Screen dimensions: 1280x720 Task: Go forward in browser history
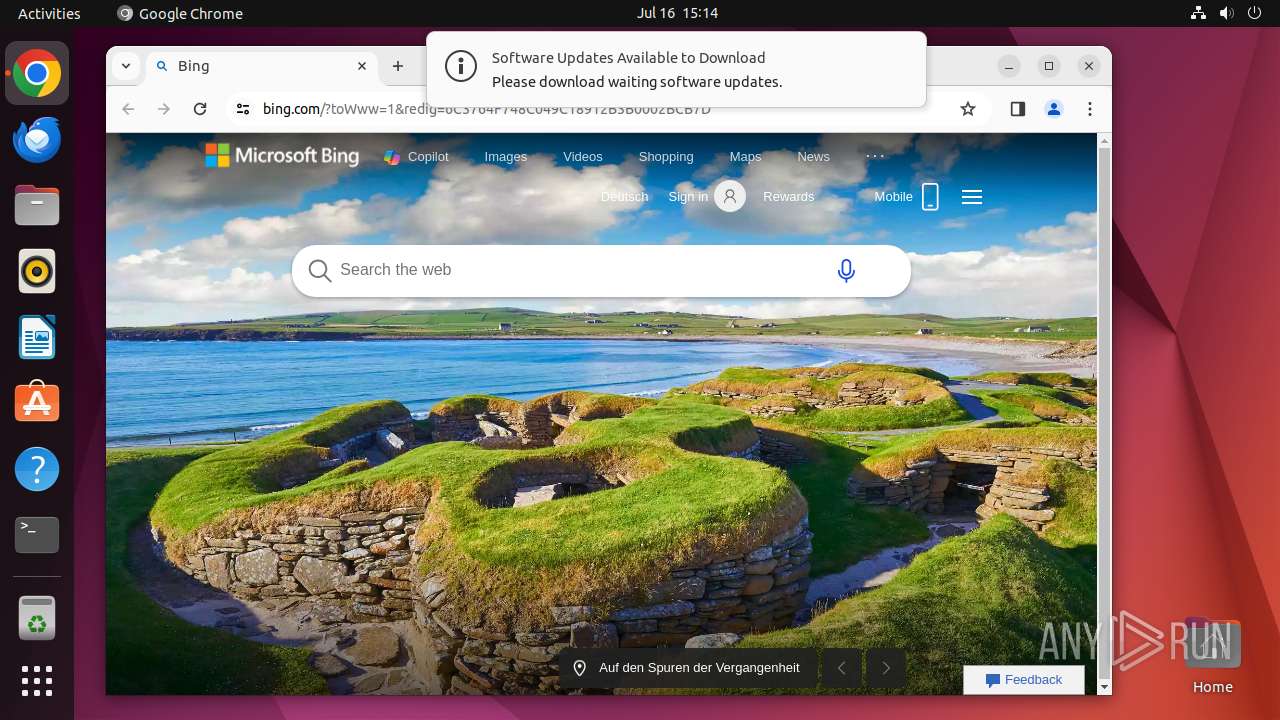click(x=164, y=109)
